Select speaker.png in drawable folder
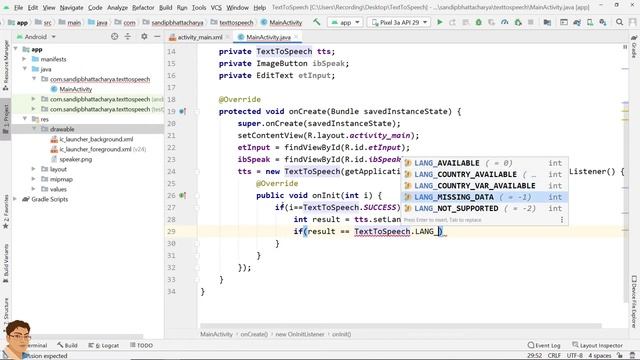 tap(76, 159)
